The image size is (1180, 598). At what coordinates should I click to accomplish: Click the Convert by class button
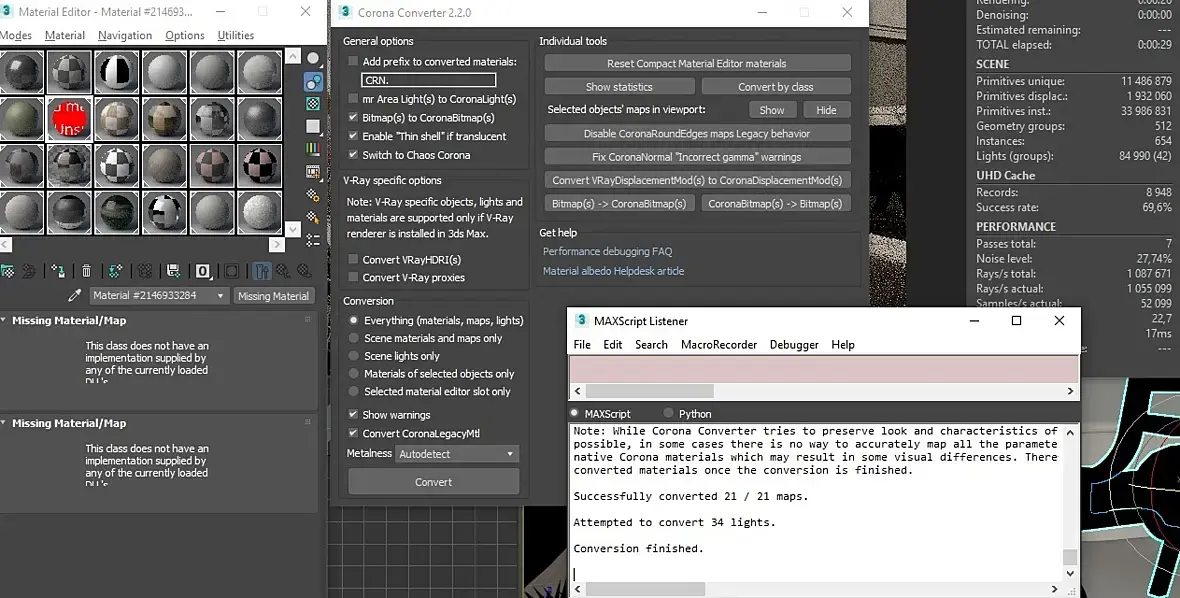click(776, 87)
